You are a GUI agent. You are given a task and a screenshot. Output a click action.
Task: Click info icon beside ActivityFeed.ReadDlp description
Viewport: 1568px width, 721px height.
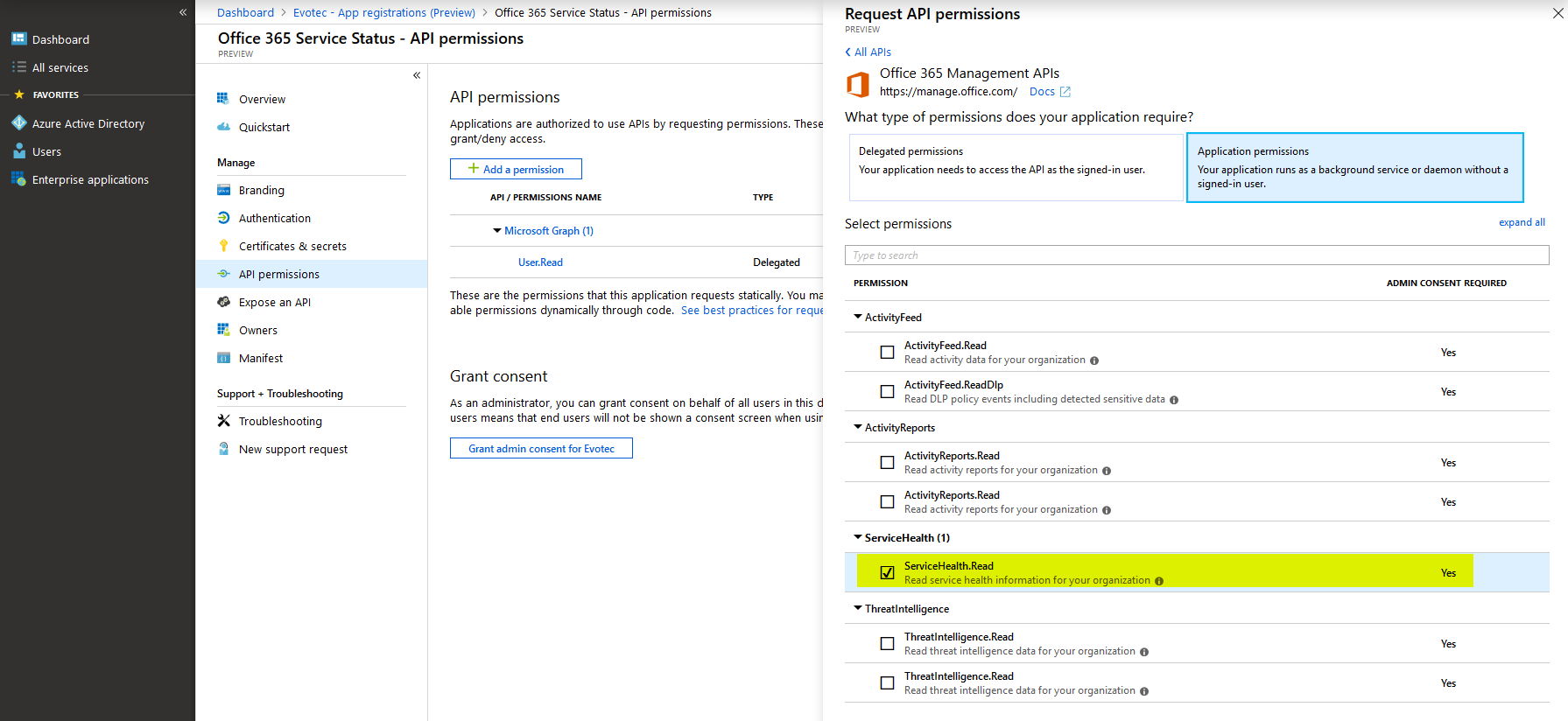point(1174,400)
